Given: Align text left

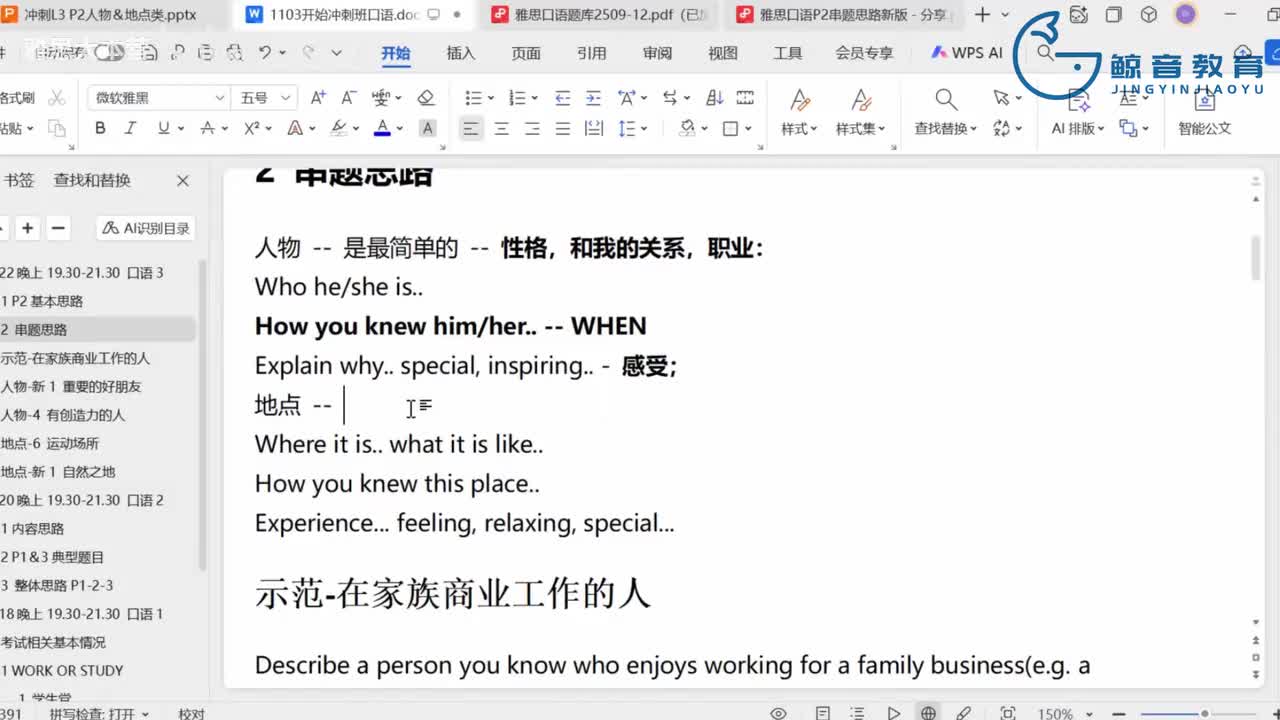Looking at the screenshot, I should [471, 128].
